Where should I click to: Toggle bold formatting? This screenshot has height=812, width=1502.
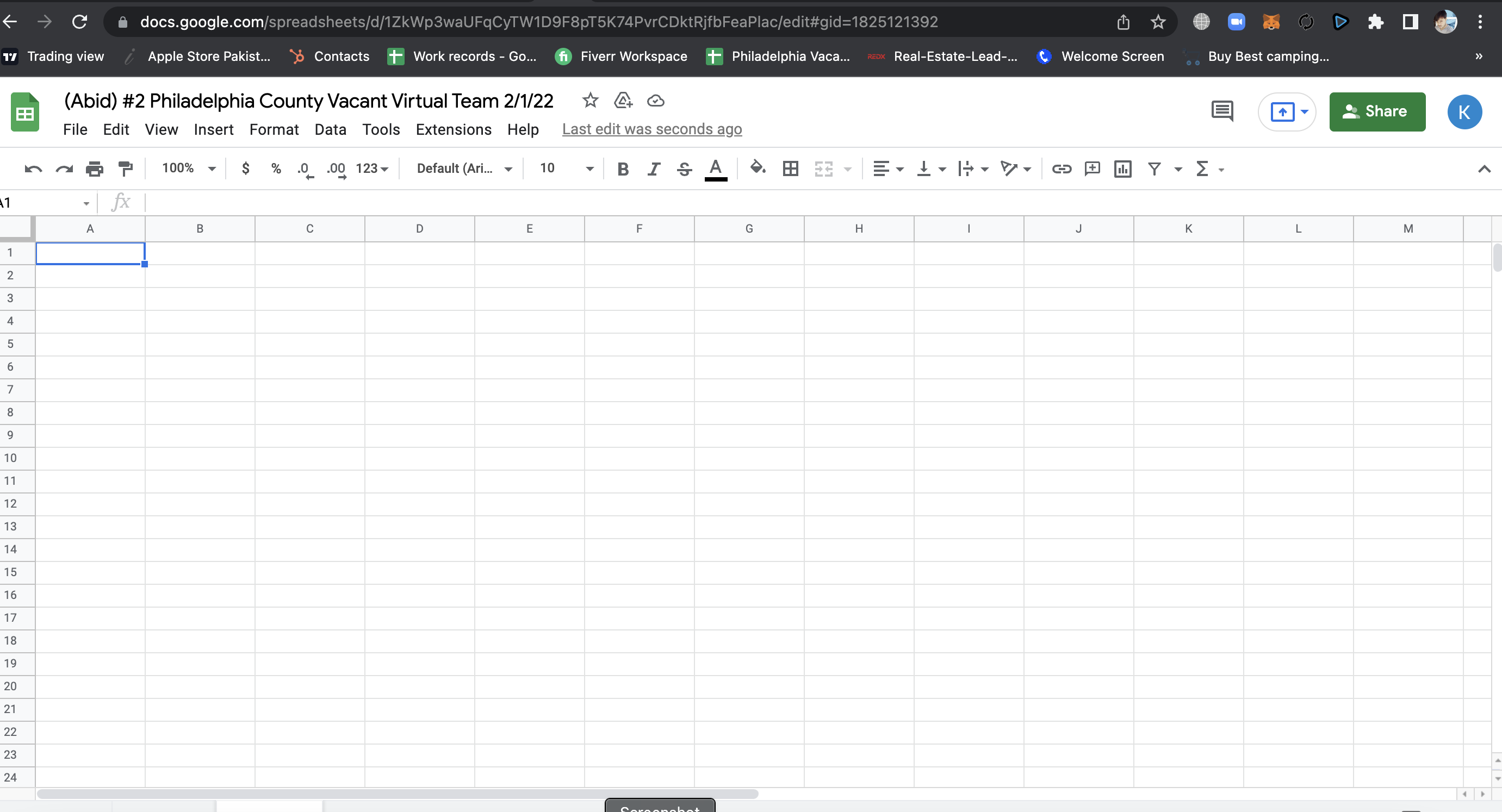click(623, 169)
